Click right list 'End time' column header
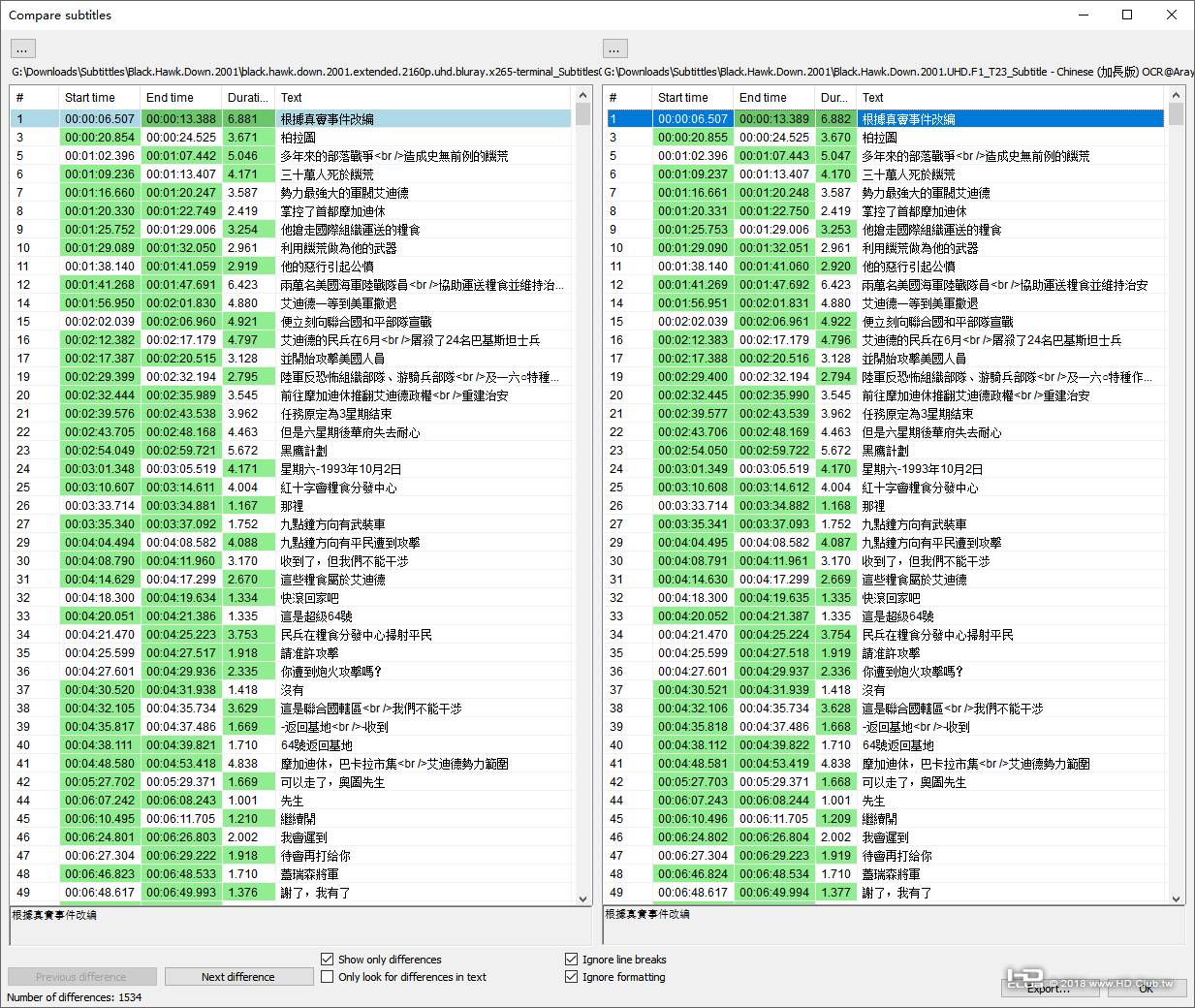This screenshot has width=1195, height=1008. pyautogui.click(x=774, y=98)
